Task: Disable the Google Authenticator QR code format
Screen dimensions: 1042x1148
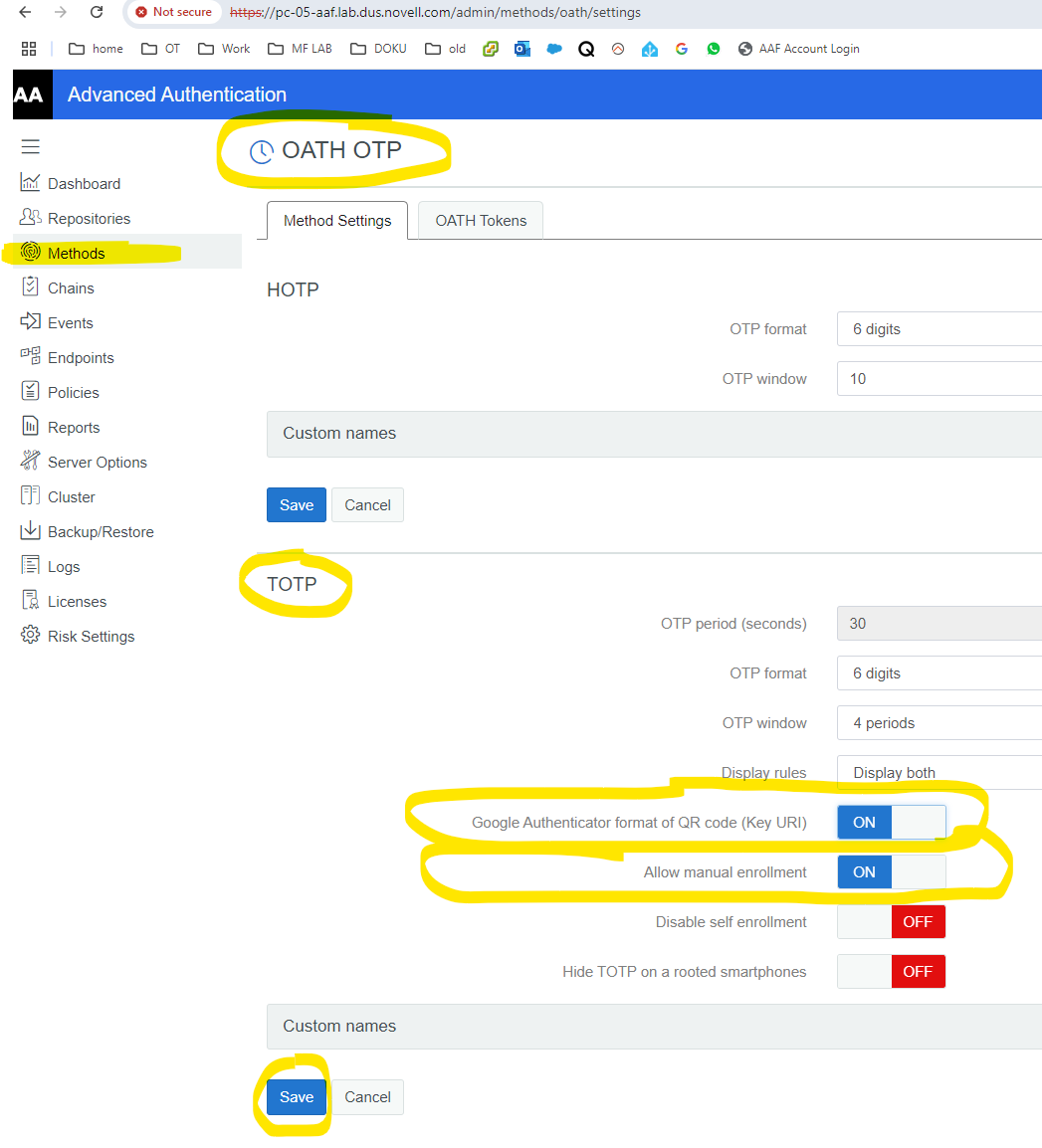Action: [x=891, y=822]
